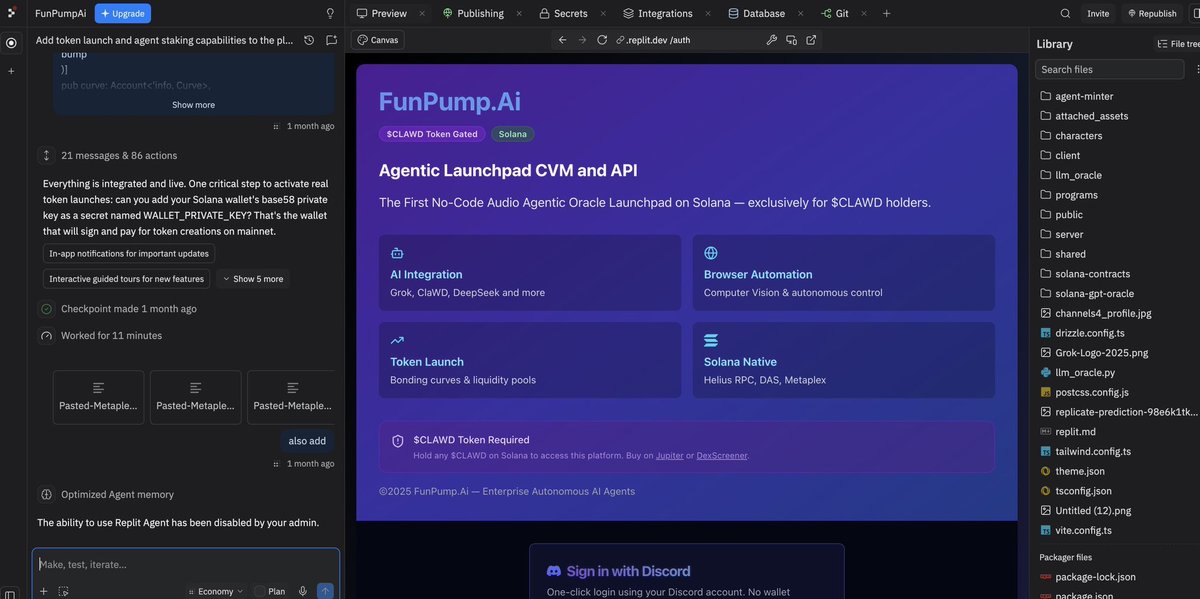Click the checkpoint check-circle icon
This screenshot has height=599, width=1200.
pyautogui.click(x=46, y=309)
